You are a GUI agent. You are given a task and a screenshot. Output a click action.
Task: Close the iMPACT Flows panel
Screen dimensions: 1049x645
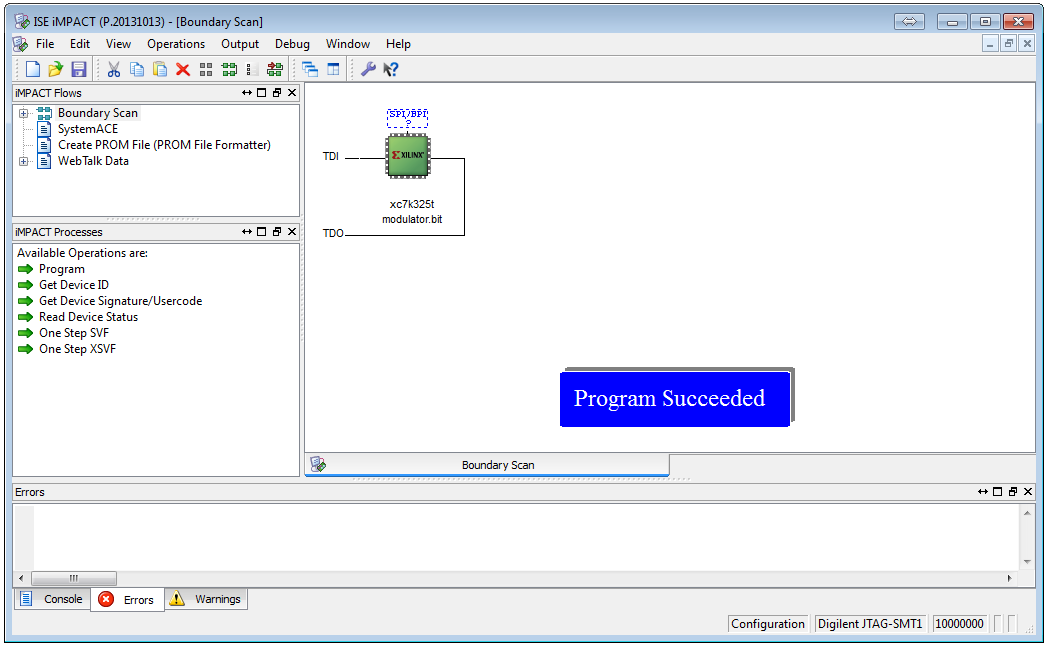coord(292,93)
